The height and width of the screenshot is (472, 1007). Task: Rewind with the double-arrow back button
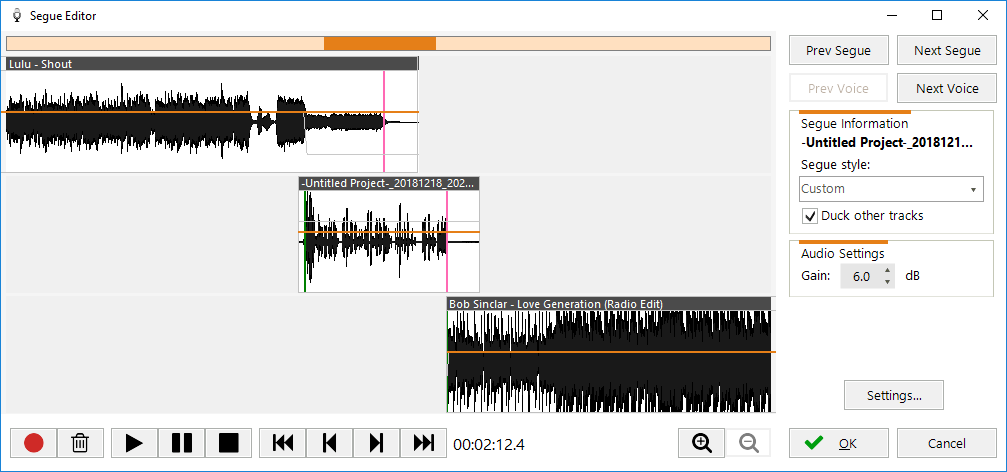point(283,443)
